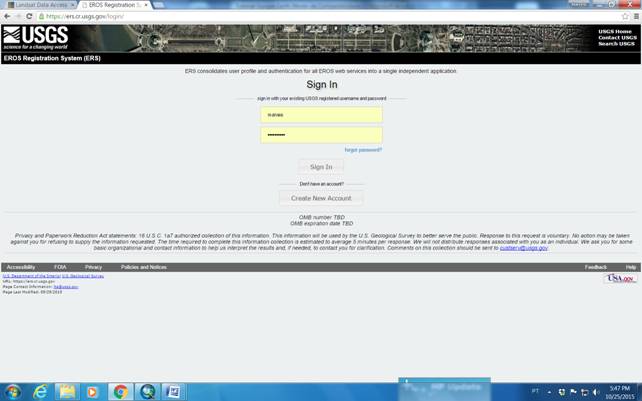Open Accessibility in the footer bar
Screen dimensions: 642x401
click(x=21, y=267)
